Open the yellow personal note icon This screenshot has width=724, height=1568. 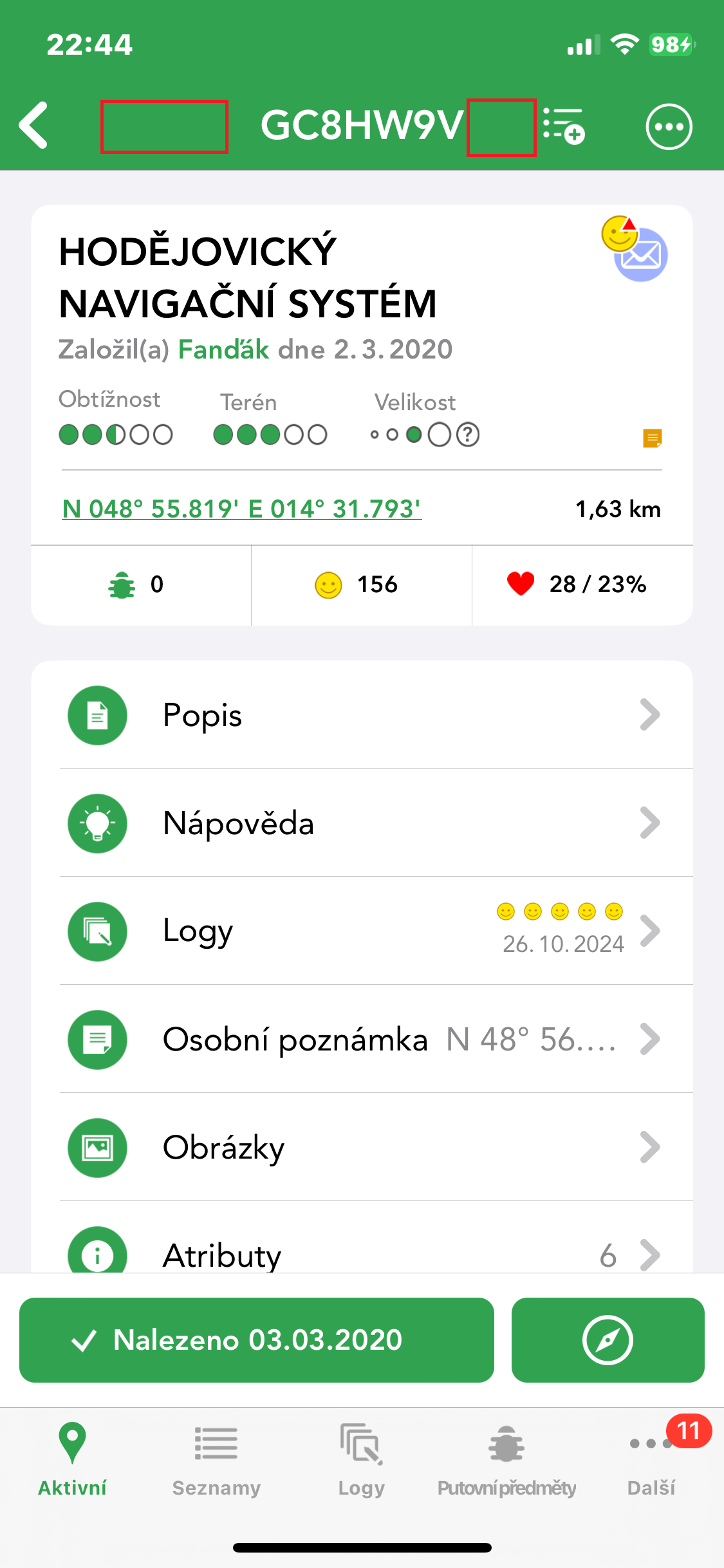[x=652, y=438]
